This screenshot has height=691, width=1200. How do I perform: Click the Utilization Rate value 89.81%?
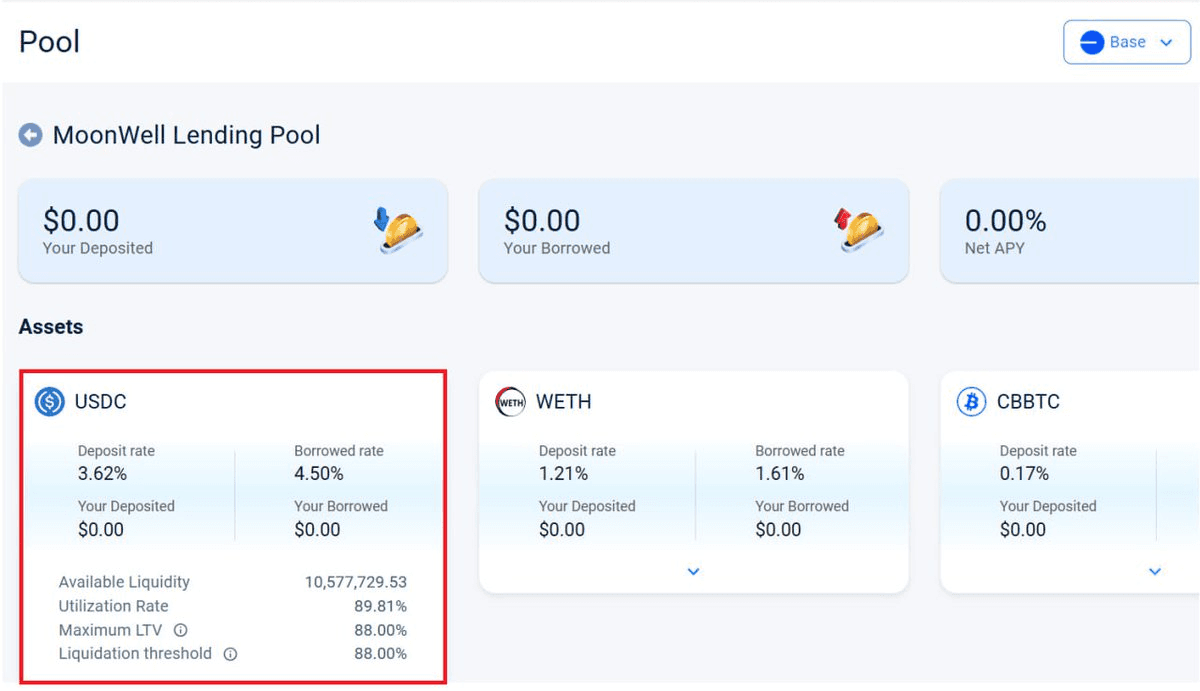click(381, 606)
